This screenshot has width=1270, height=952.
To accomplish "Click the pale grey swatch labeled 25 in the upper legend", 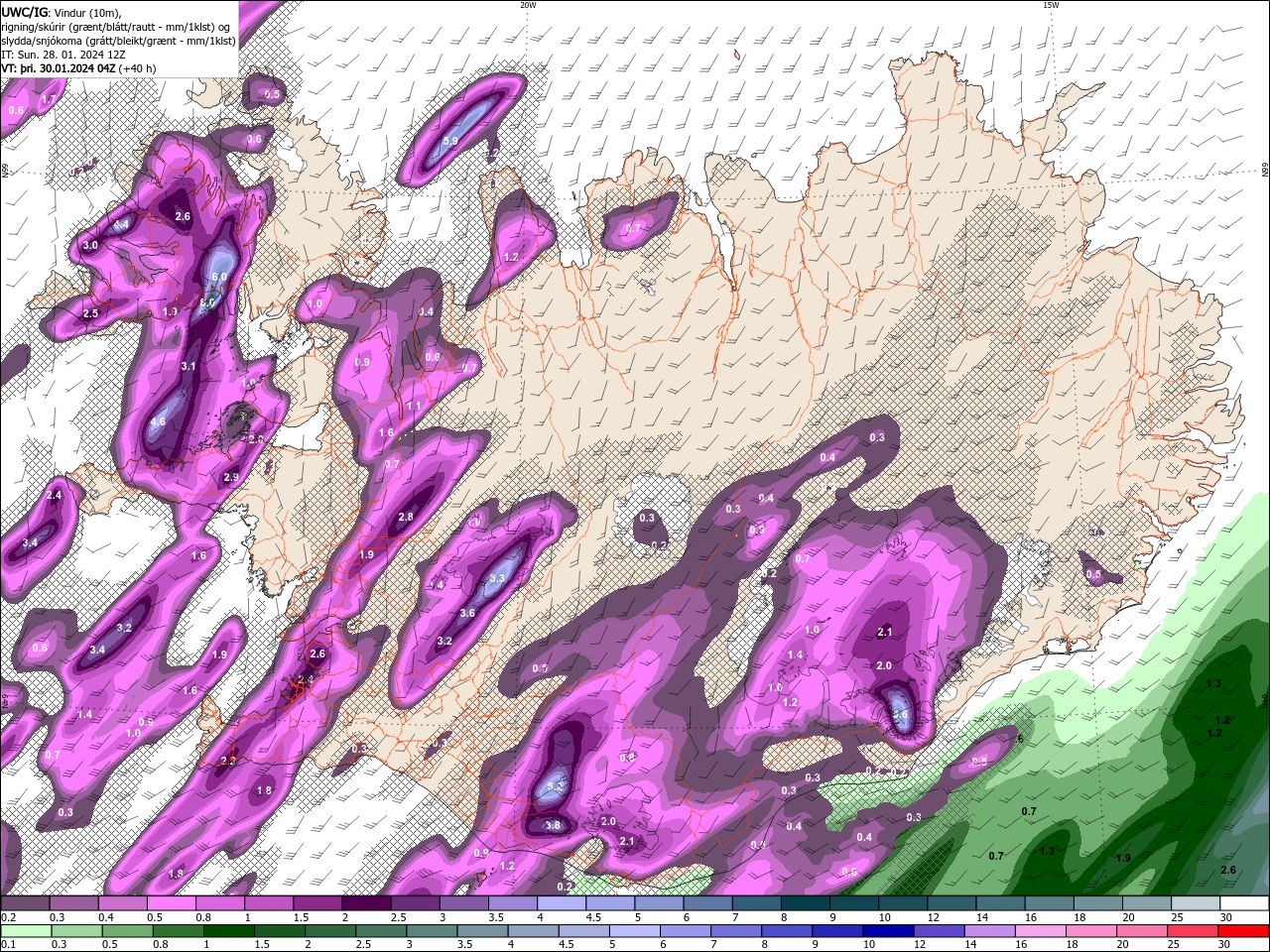I will click(1196, 903).
